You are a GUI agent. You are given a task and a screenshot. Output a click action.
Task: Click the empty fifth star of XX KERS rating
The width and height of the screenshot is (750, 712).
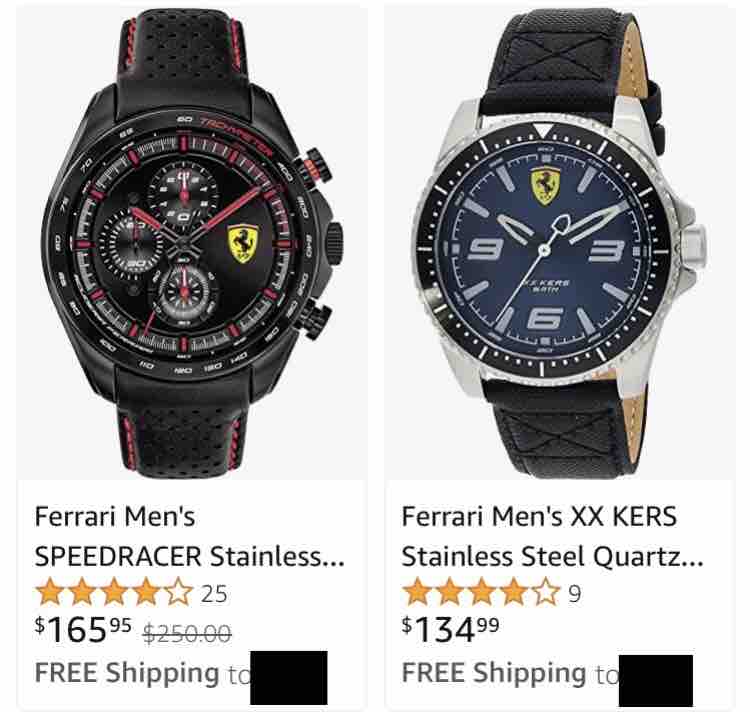(x=546, y=592)
